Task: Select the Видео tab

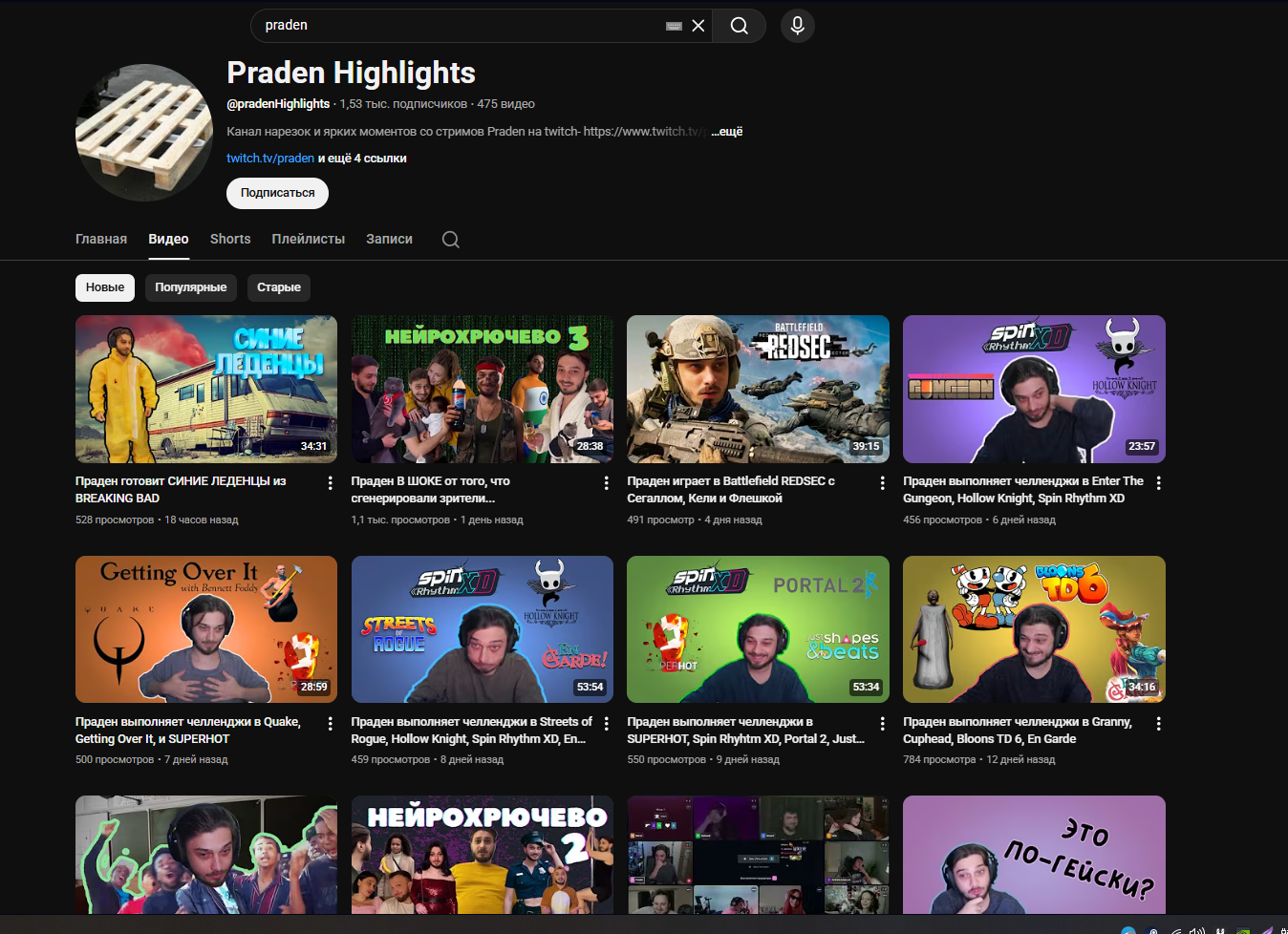Action: [x=168, y=239]
